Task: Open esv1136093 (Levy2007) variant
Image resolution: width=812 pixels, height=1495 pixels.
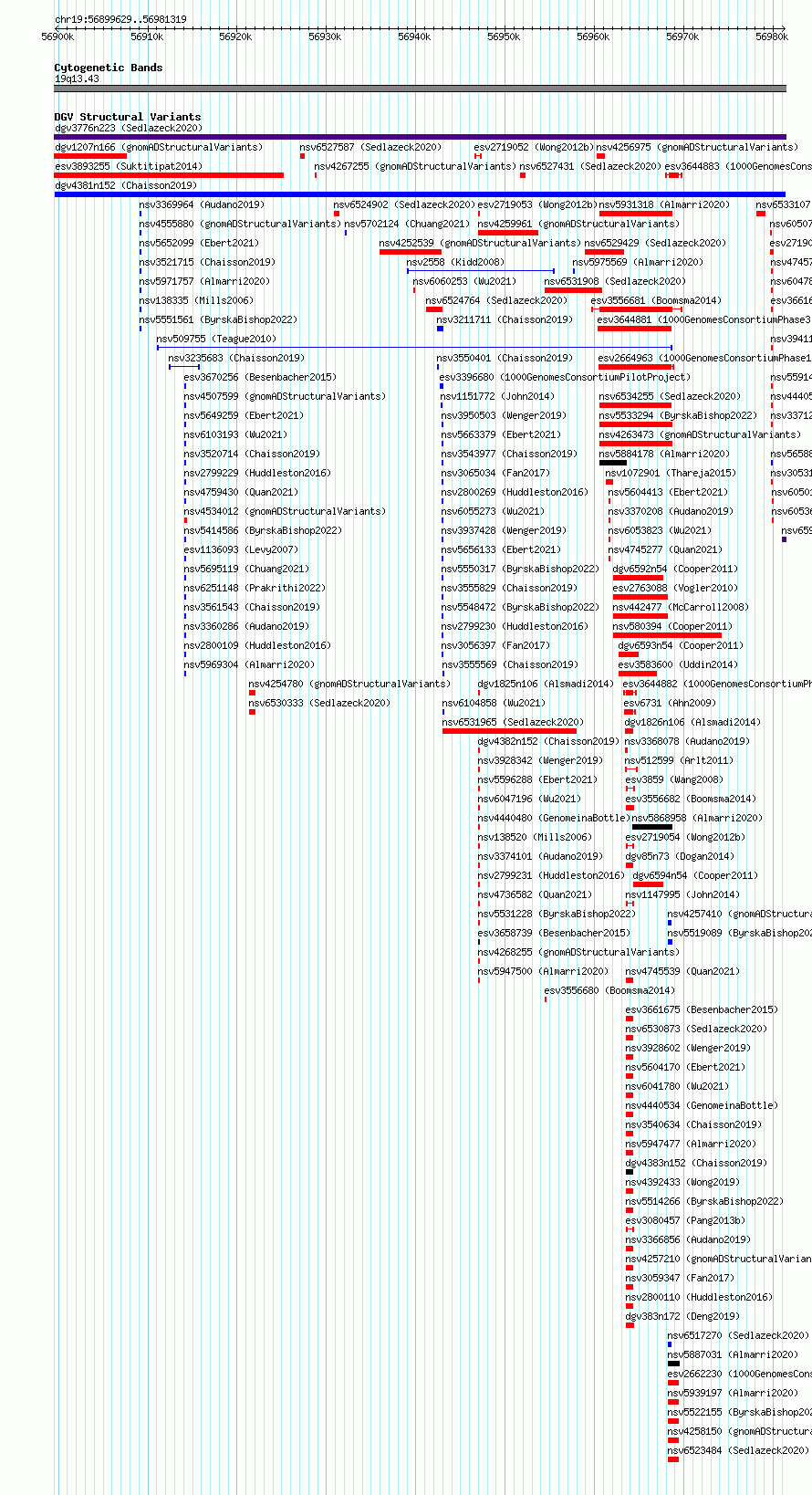Action: (x=240, y=549)
